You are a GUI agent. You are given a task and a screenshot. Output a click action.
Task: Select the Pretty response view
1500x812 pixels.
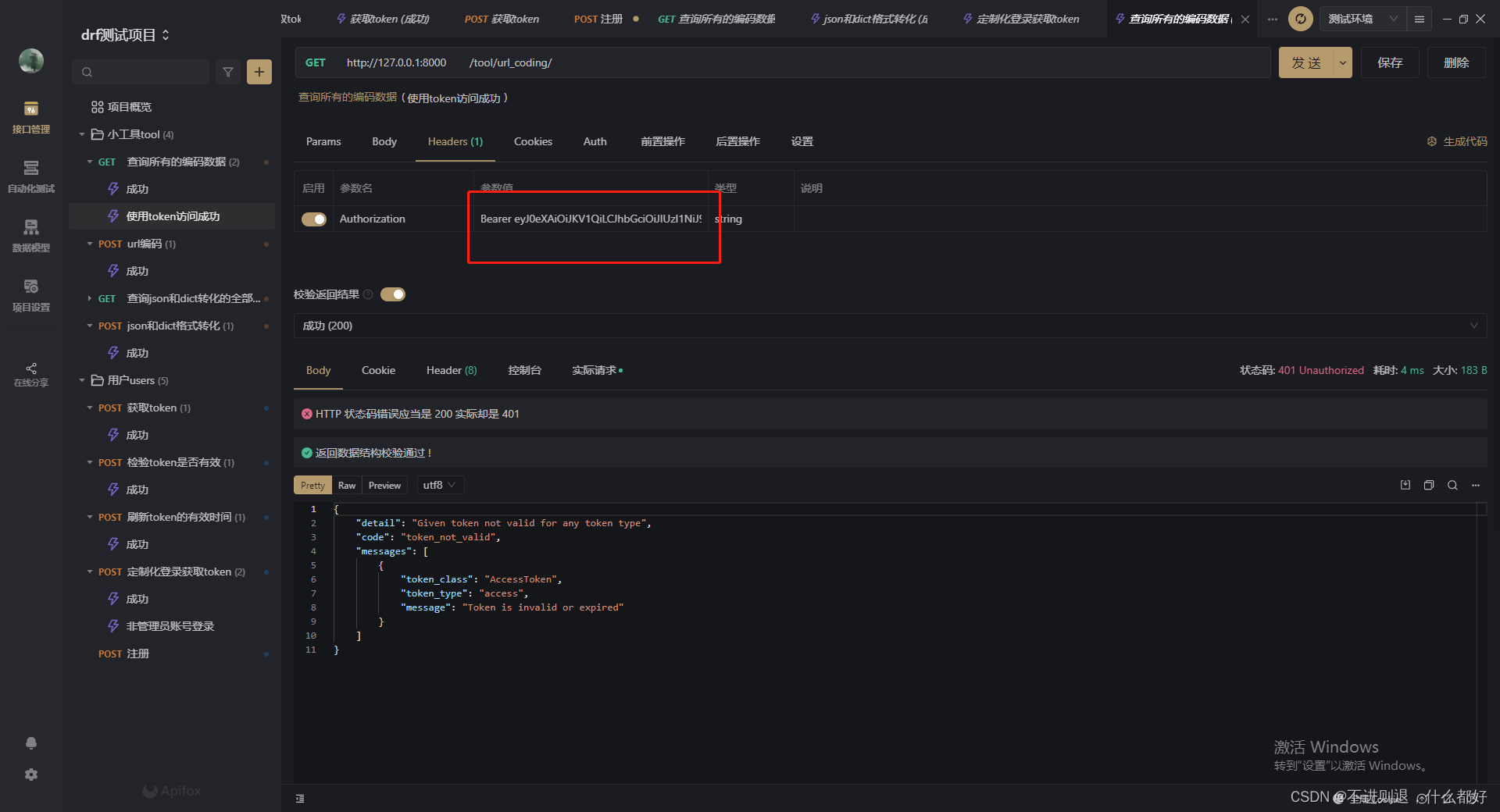(312, 485)
